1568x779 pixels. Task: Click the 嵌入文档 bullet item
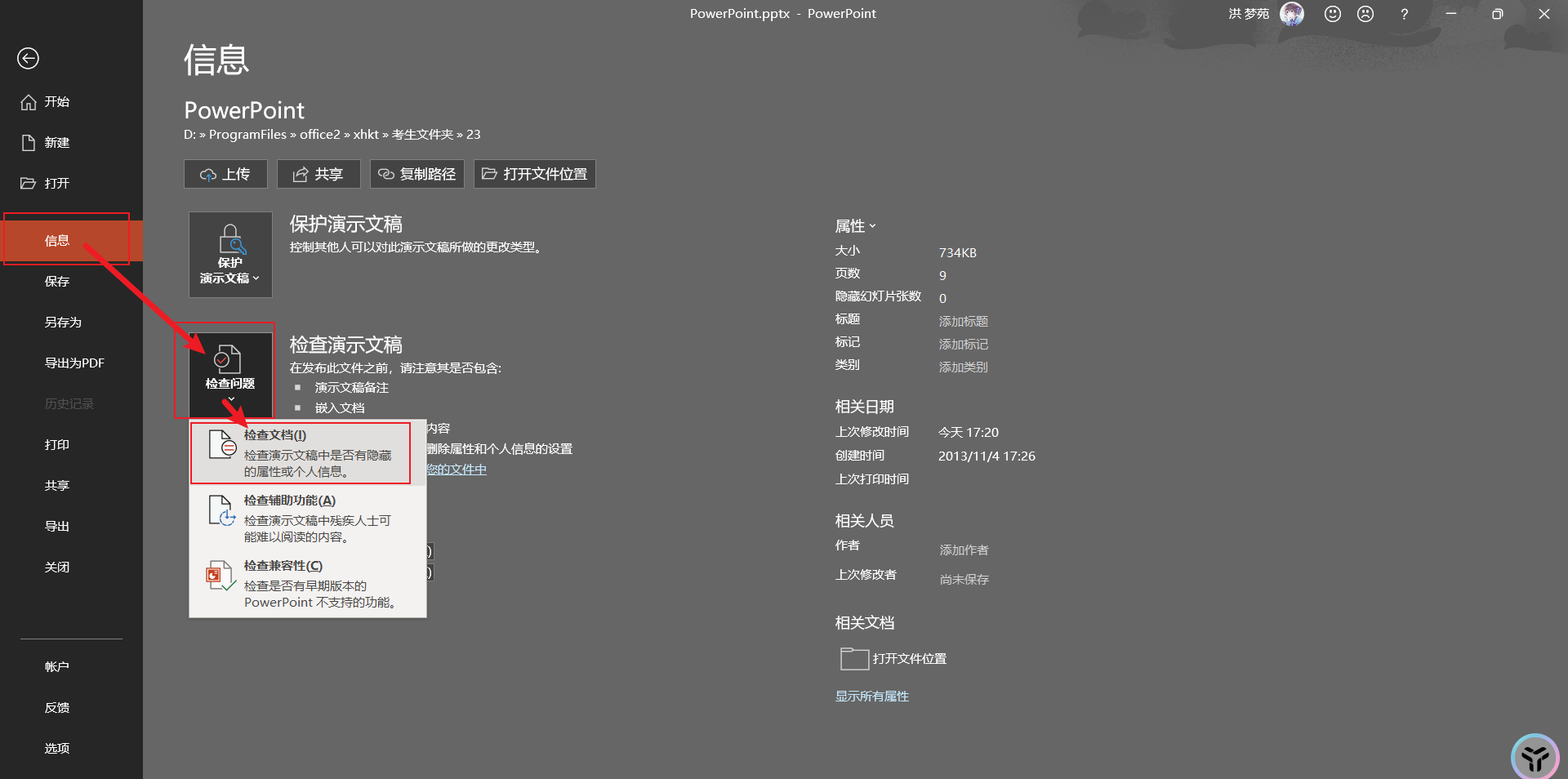coord(340,408)
